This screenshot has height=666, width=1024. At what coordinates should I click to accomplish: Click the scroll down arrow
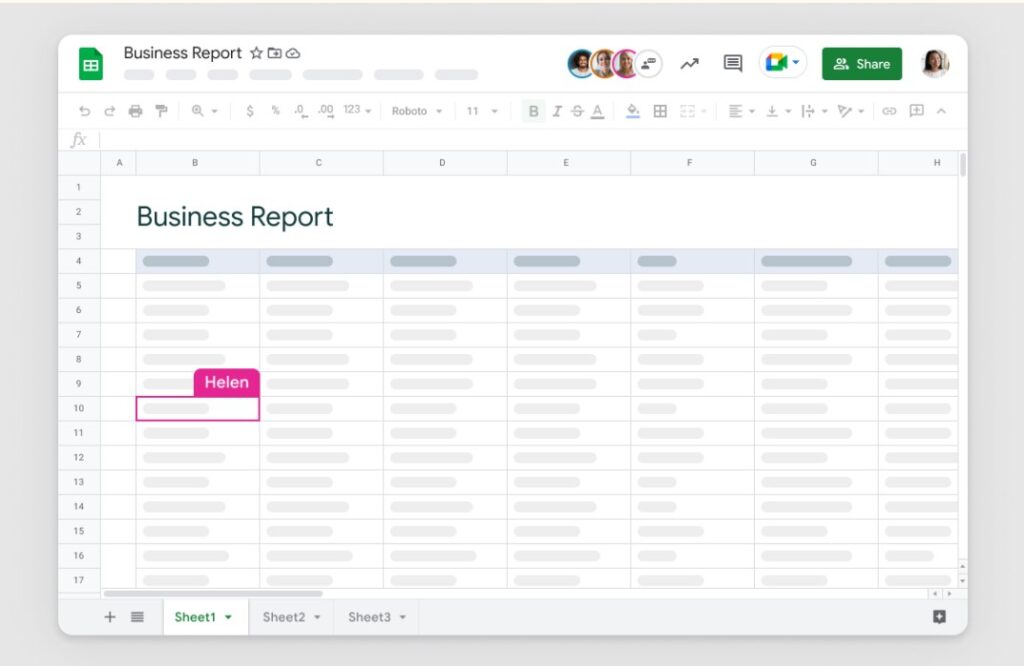point(963,580)
